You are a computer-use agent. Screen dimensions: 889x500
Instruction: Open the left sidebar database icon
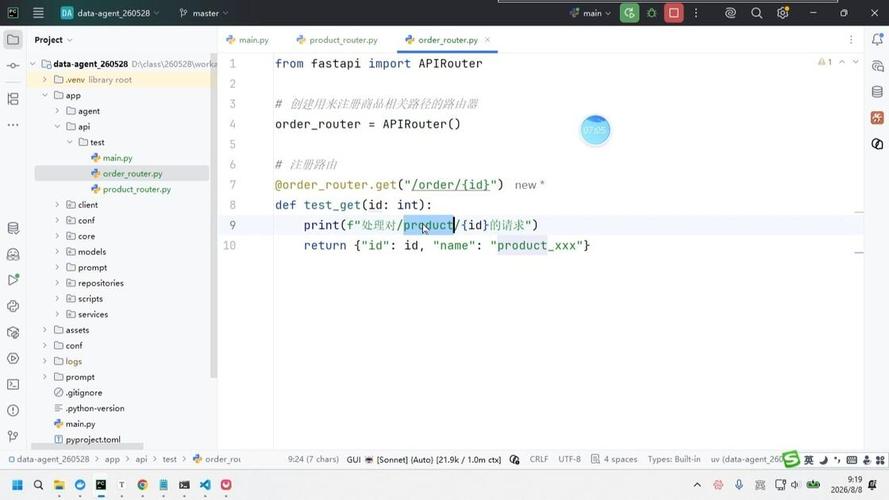(13, 228)
